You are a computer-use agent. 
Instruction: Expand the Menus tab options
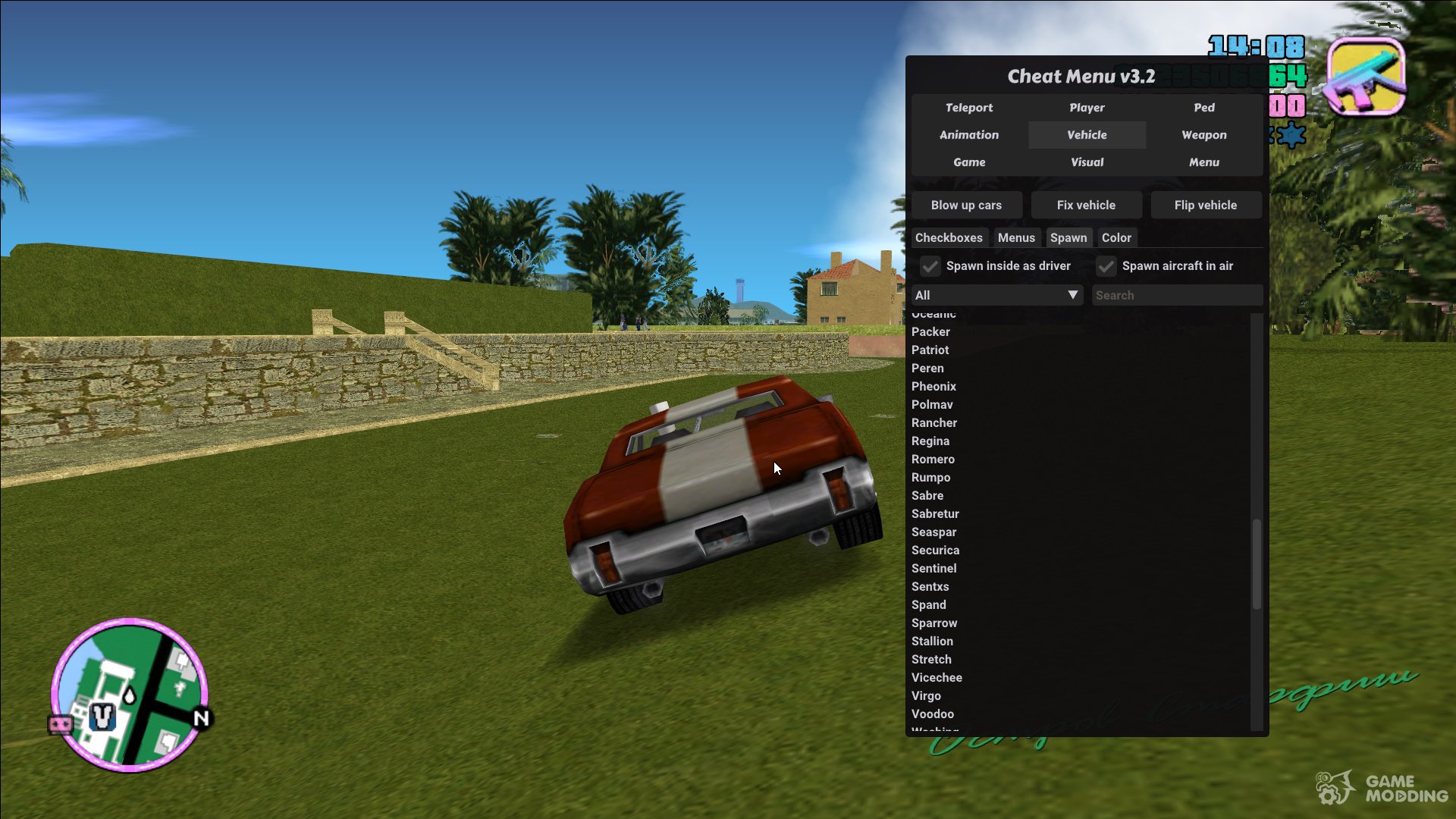[x=1016, y=237]
